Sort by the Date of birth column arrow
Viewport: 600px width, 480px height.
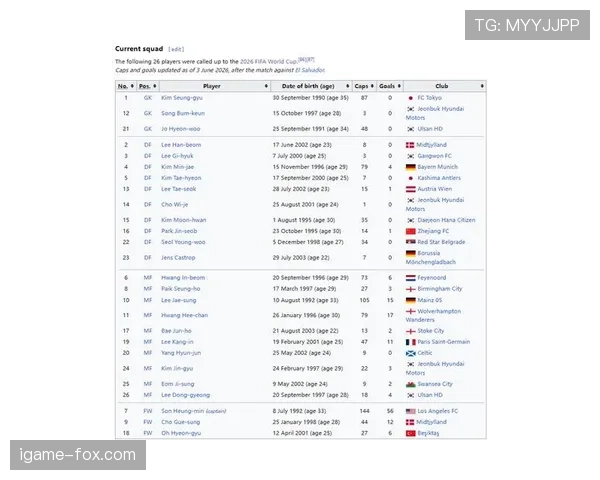(x=347, y=86)
